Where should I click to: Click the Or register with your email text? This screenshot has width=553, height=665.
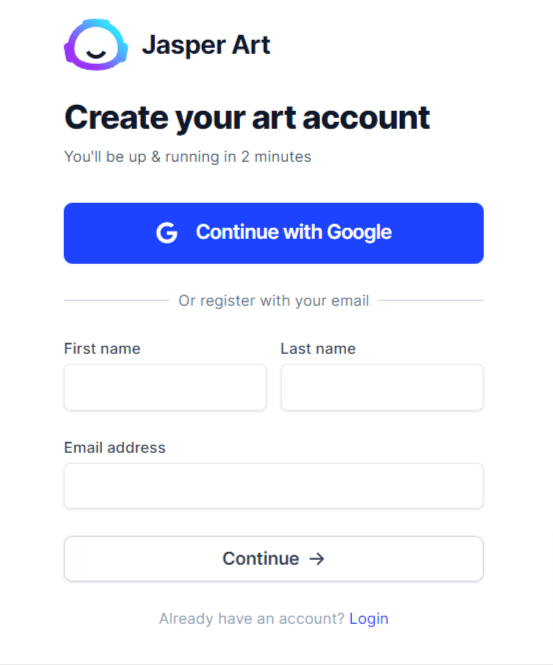point(274,301)
